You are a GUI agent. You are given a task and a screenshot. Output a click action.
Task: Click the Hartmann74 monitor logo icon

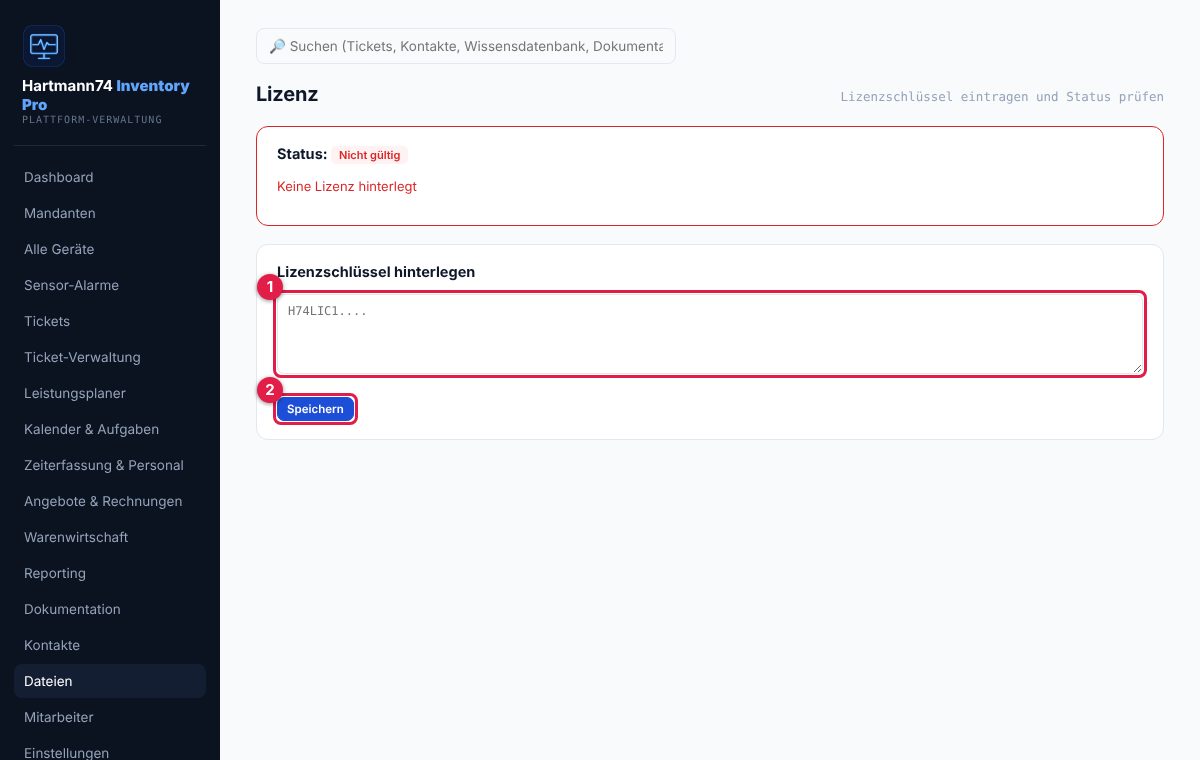(44, 46)
